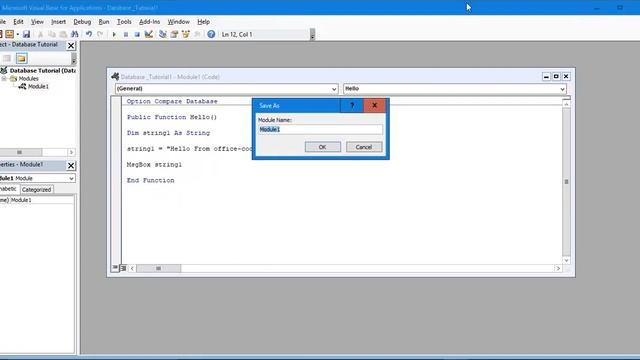Click the Insert Module toolbar icon
This screenshot has height=360, width=640.
click(9, 34)
